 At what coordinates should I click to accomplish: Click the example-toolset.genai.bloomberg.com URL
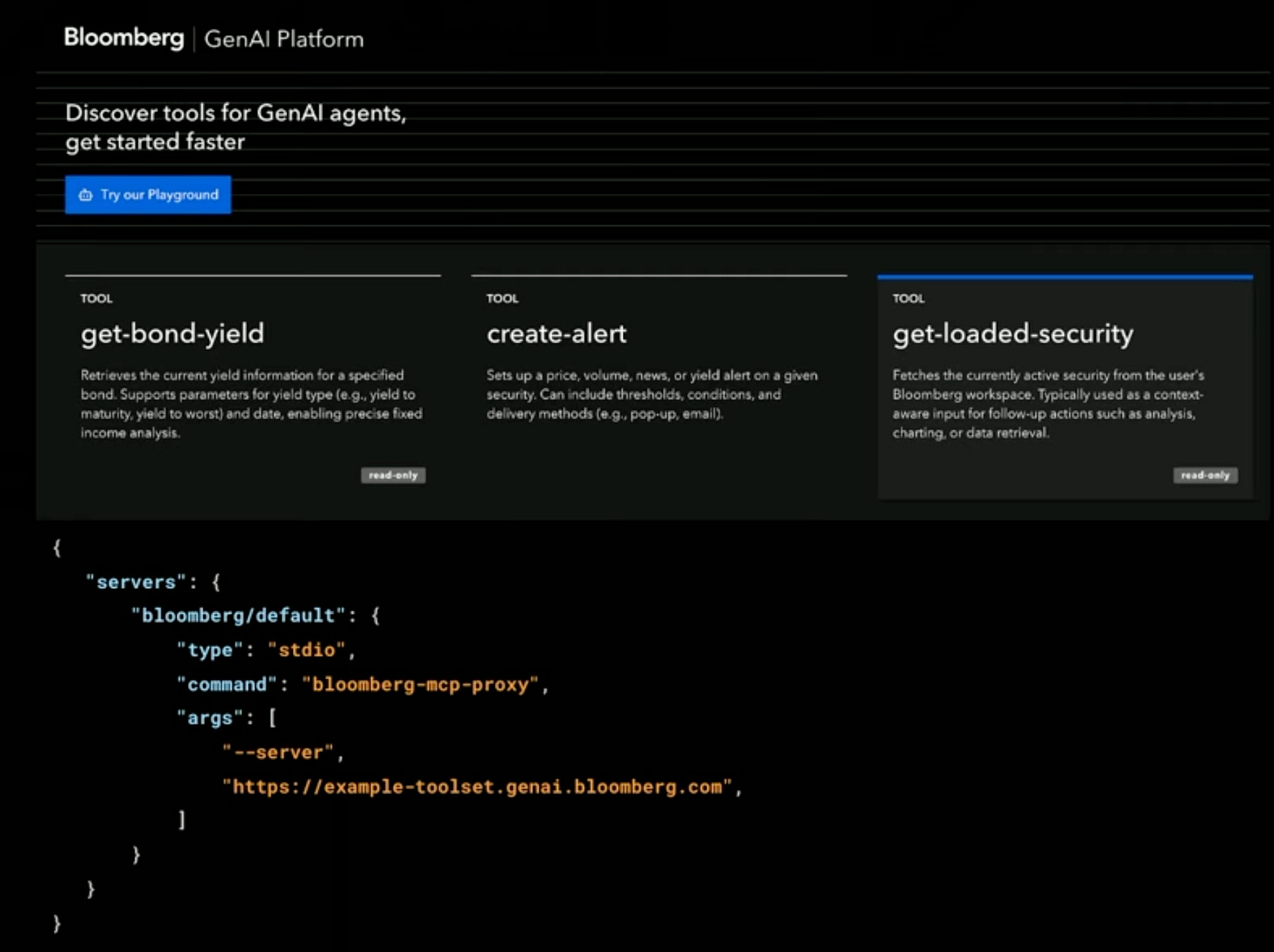pos(477,786)
